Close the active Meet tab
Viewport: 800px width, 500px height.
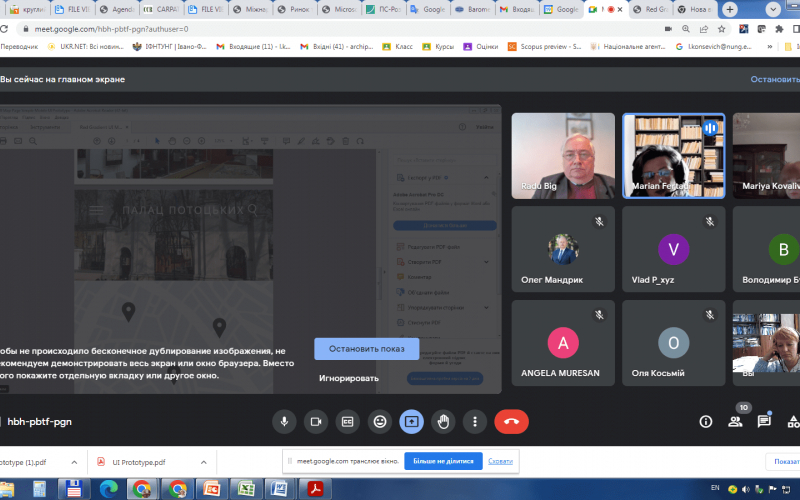coord(620,9)
